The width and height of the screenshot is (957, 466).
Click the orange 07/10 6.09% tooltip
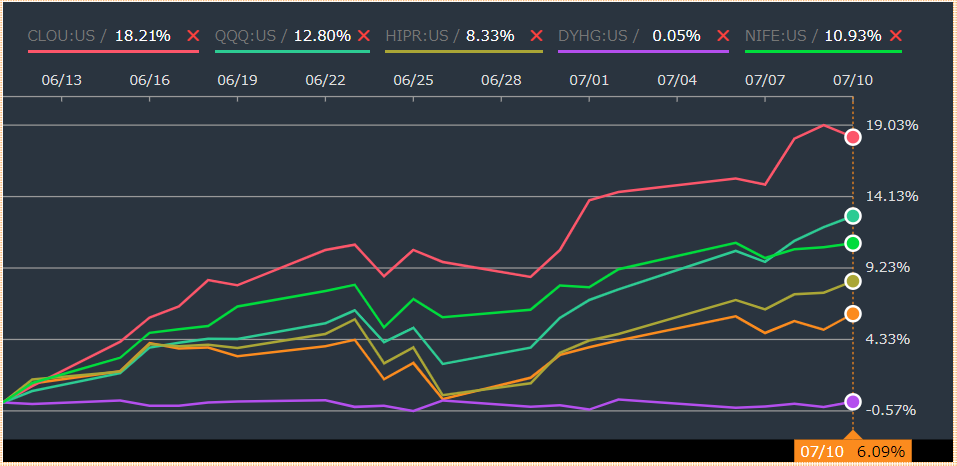coord(853,451)
